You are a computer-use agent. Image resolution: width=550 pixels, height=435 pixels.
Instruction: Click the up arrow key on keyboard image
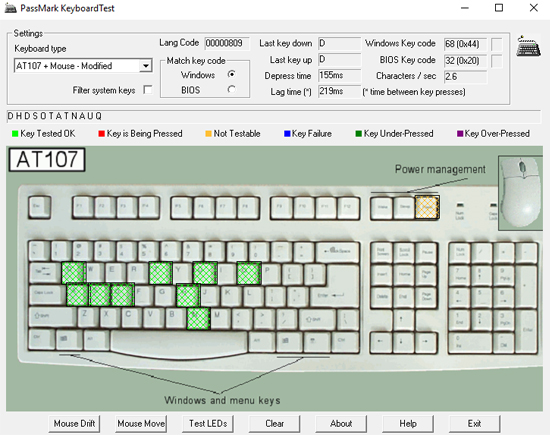[x=403, y=319]
